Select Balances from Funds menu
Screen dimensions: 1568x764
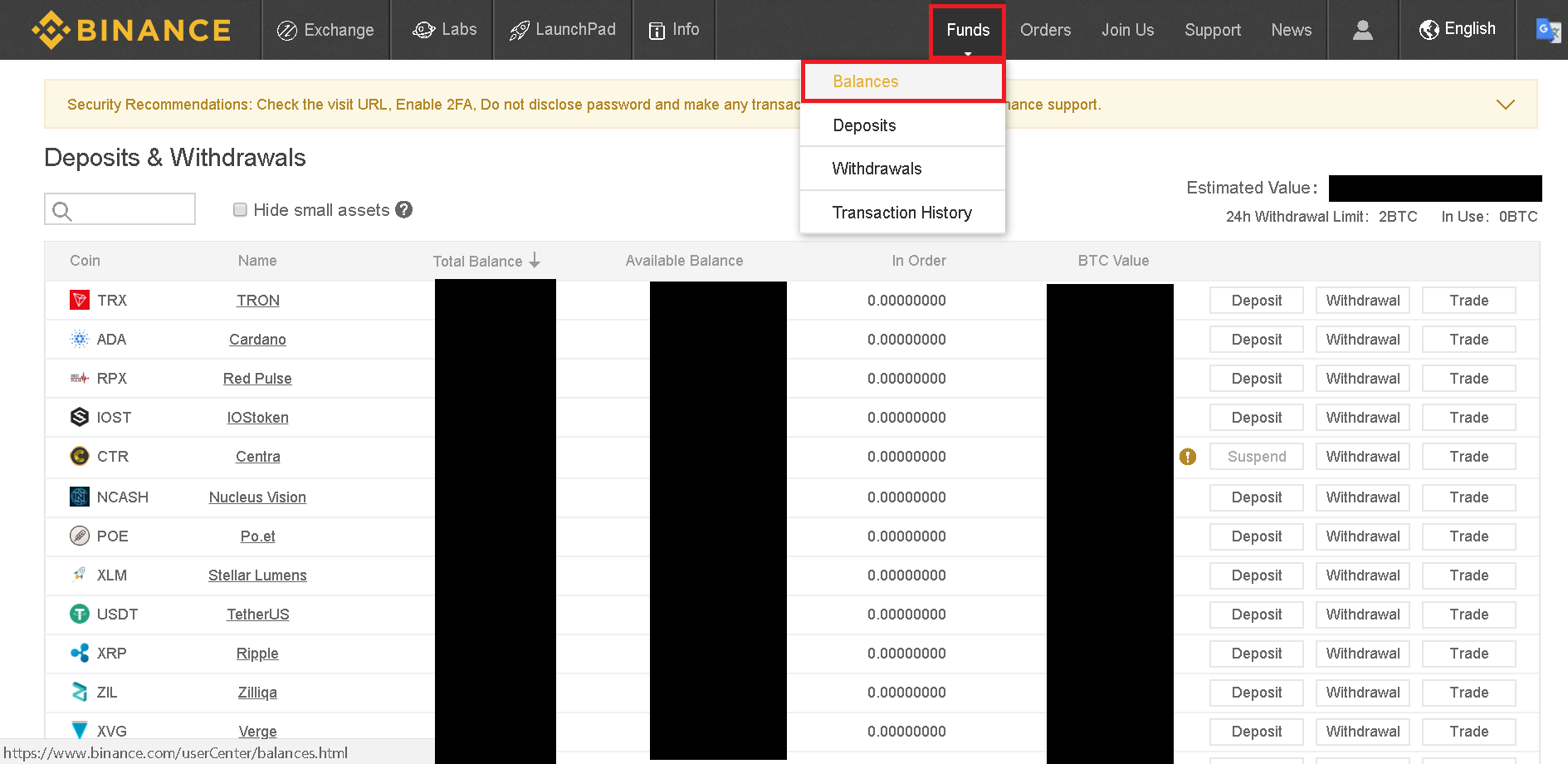pyautogui.click(x=903, y=81)
